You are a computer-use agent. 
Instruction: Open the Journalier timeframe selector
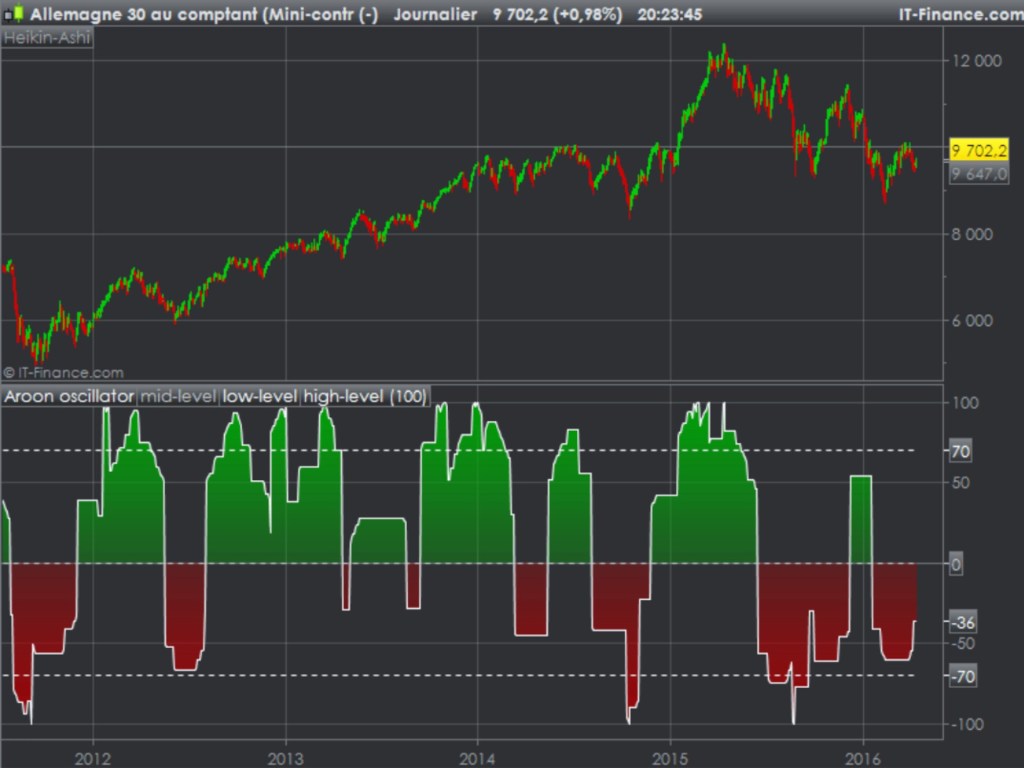434,14
